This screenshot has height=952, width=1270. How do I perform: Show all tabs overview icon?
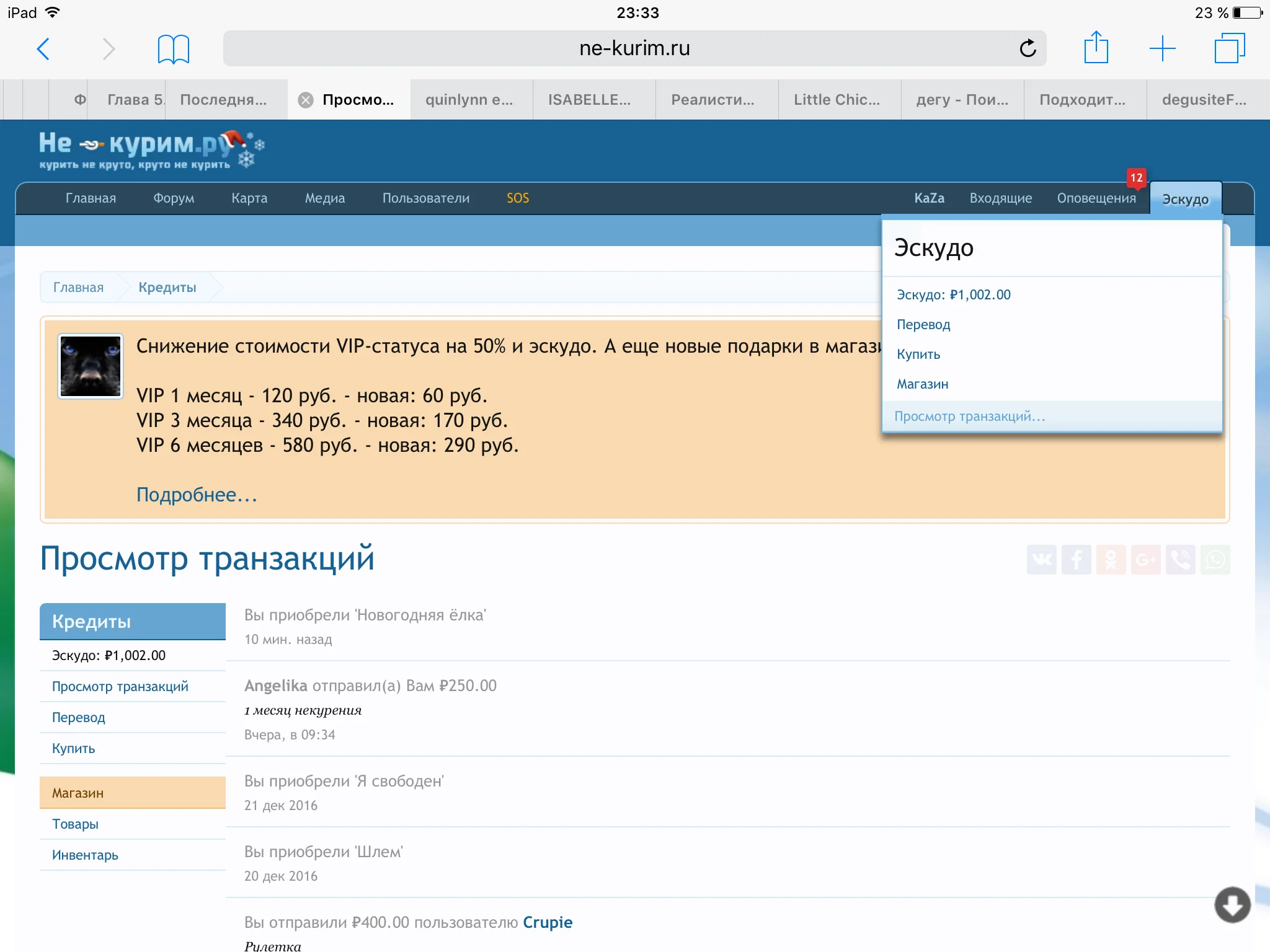click(1229, 48)
